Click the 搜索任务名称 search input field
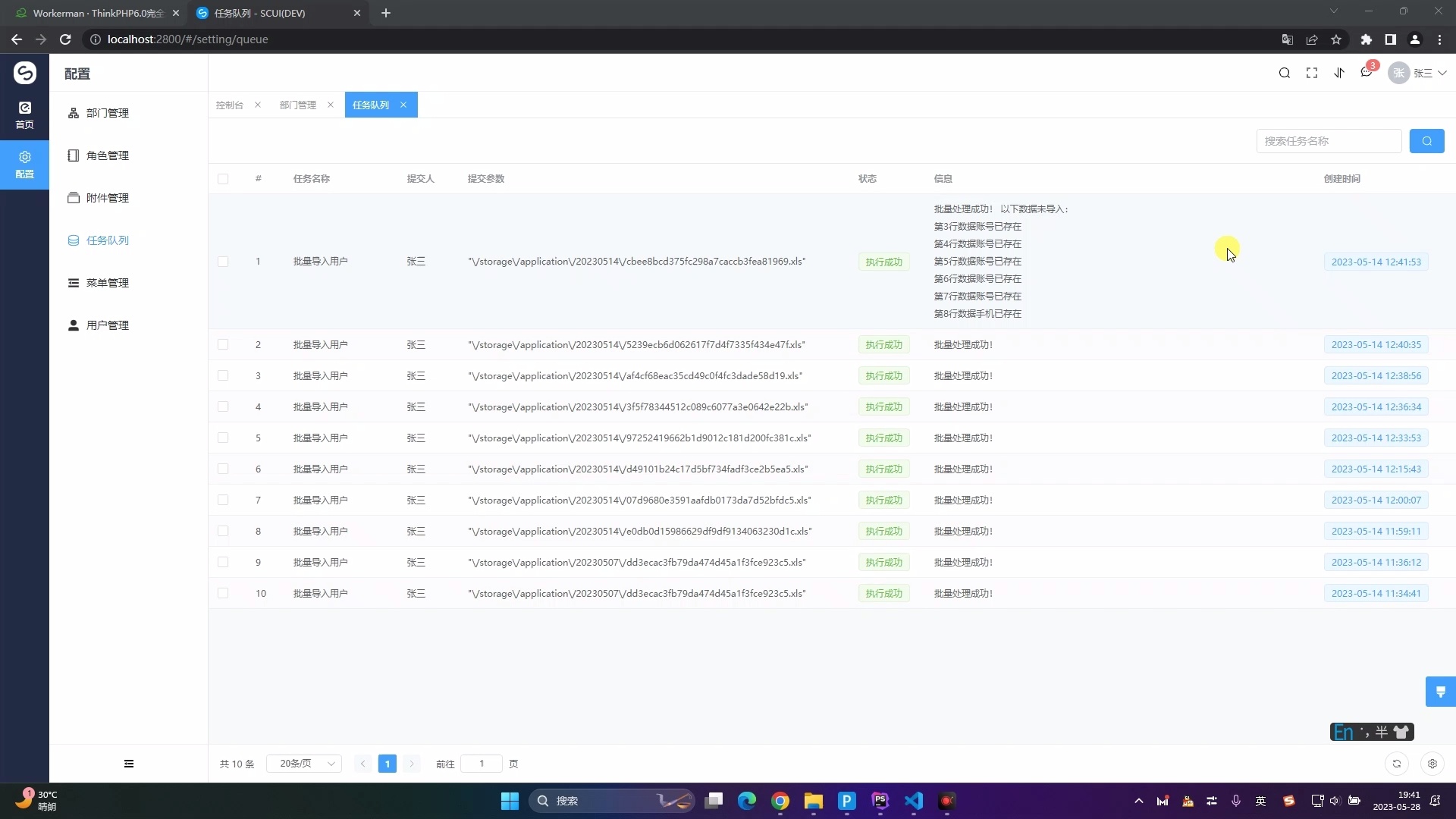Image resolution: width=1456 pixels, height=819 pixels. click(1330, 140)
